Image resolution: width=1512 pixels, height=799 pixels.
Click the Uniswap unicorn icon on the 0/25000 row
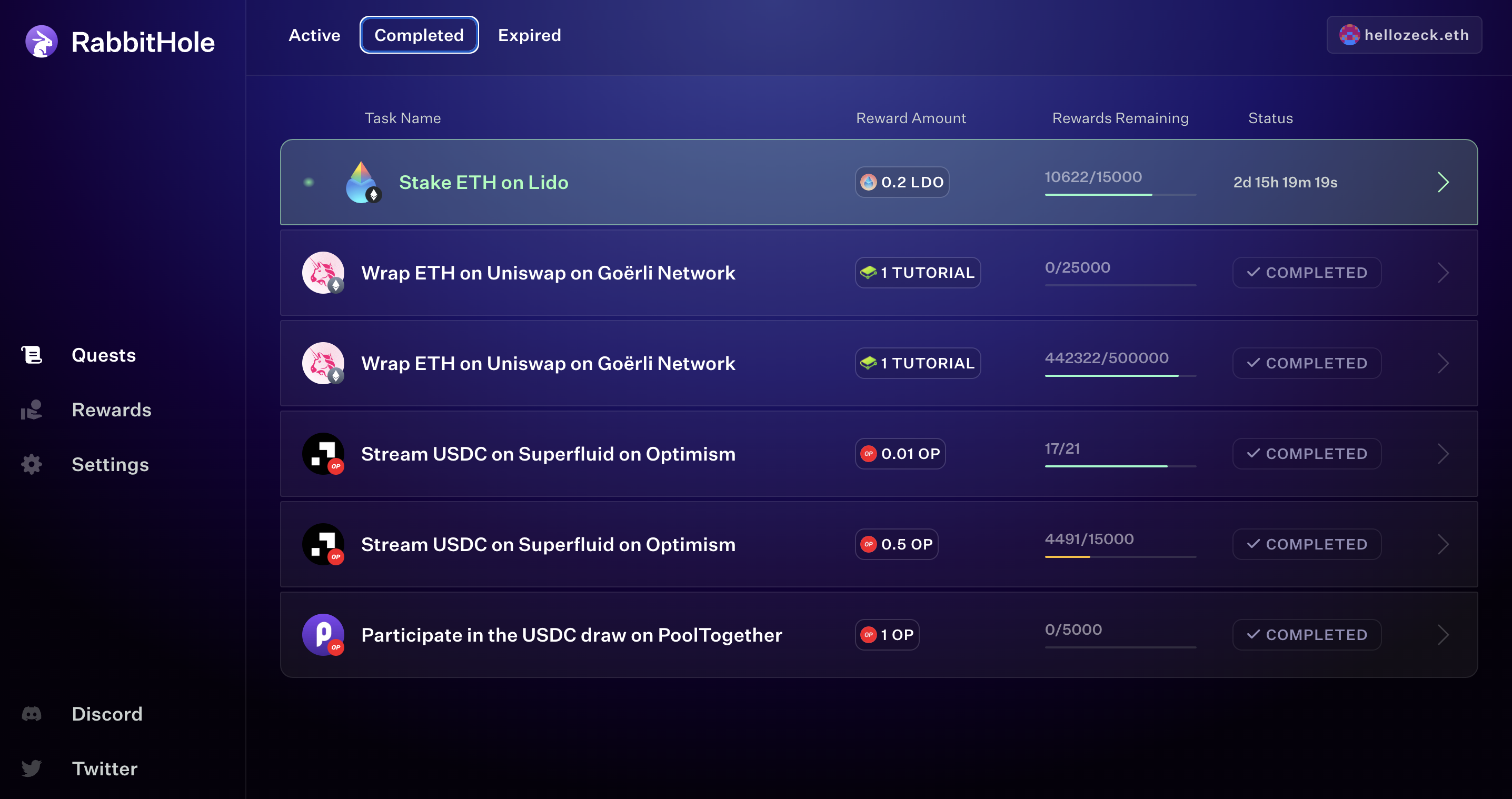point(323,273)
